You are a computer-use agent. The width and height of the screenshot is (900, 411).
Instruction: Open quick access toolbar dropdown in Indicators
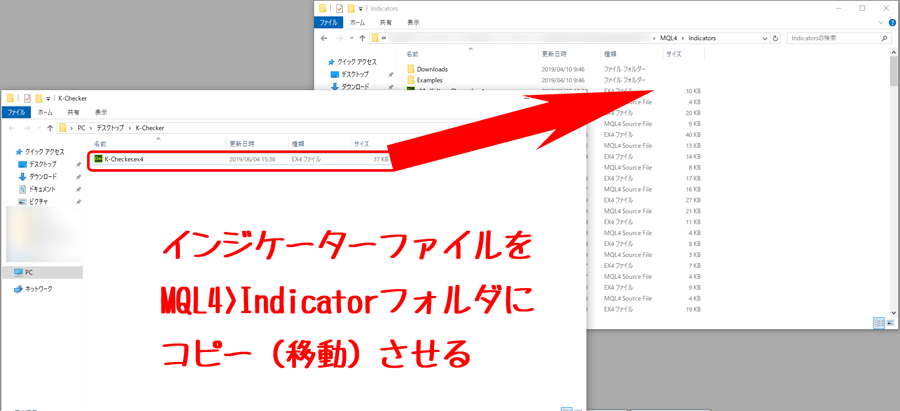pos(360,9)
